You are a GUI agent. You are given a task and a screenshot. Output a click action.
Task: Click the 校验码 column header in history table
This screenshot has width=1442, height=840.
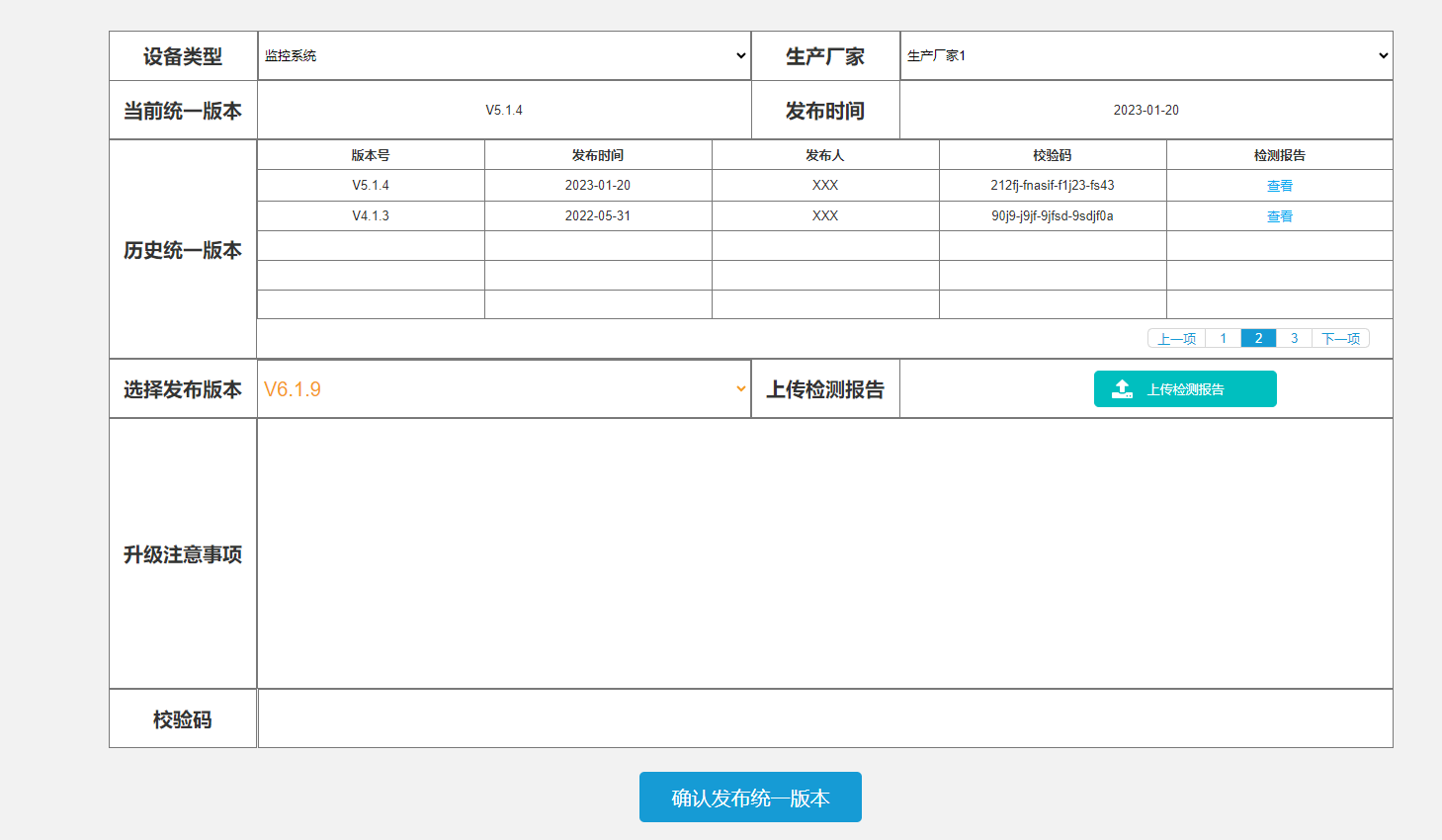point(1053,155)
